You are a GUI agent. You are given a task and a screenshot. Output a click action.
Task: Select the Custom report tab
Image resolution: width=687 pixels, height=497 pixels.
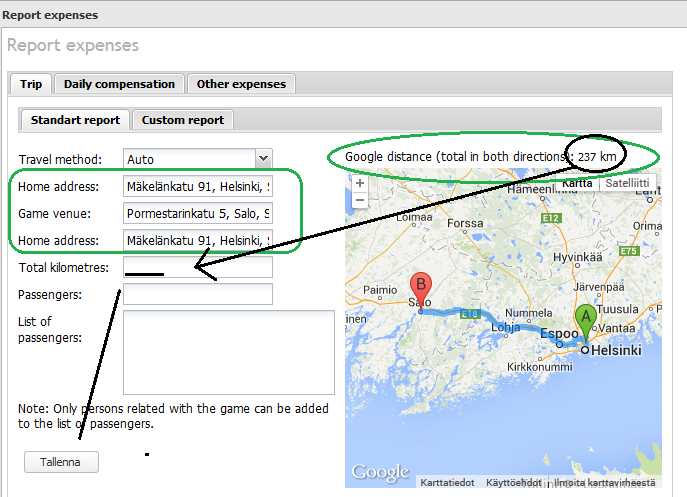point(183,120)
